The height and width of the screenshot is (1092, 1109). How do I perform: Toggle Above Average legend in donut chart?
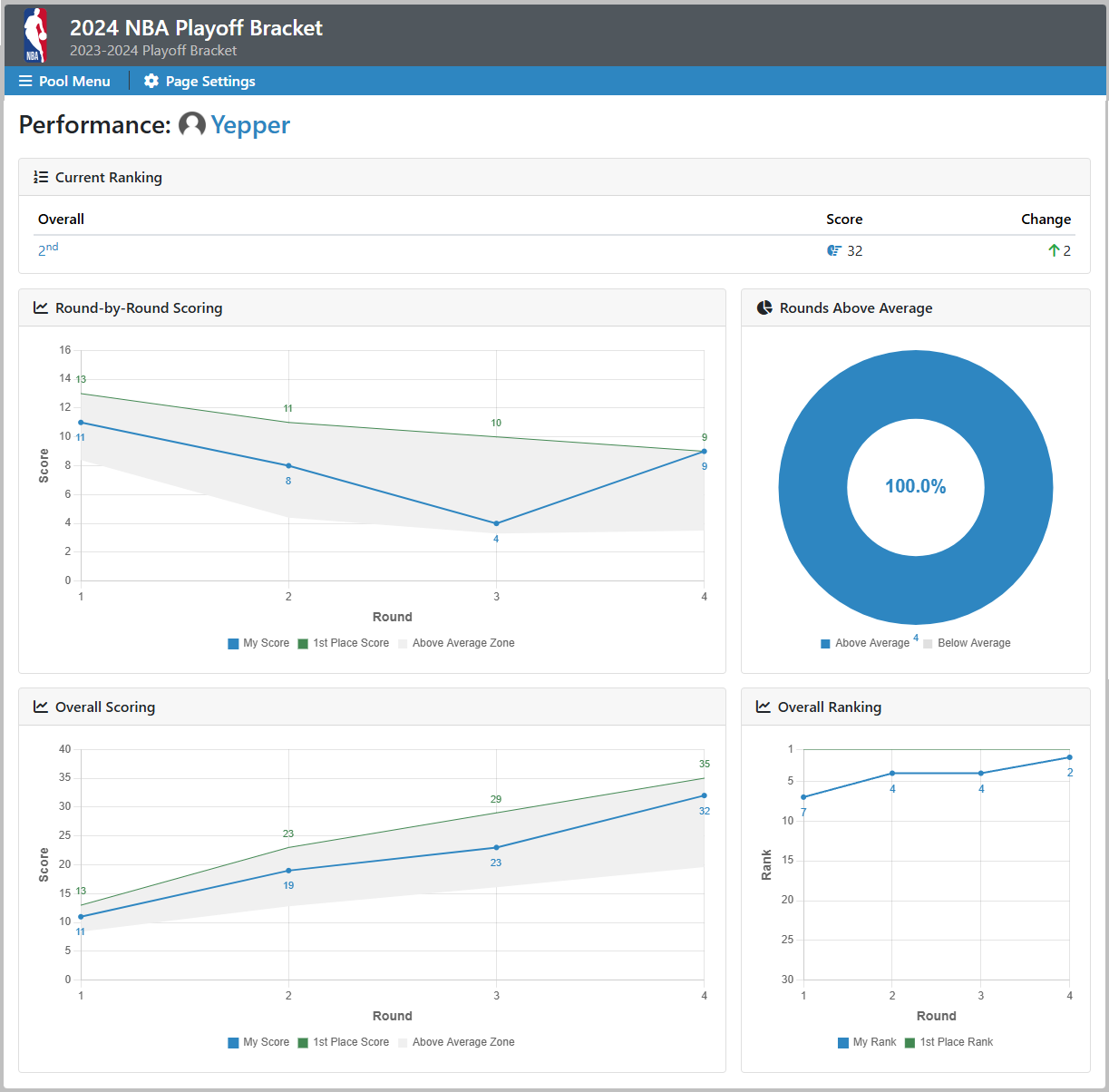tap(865, 643)
